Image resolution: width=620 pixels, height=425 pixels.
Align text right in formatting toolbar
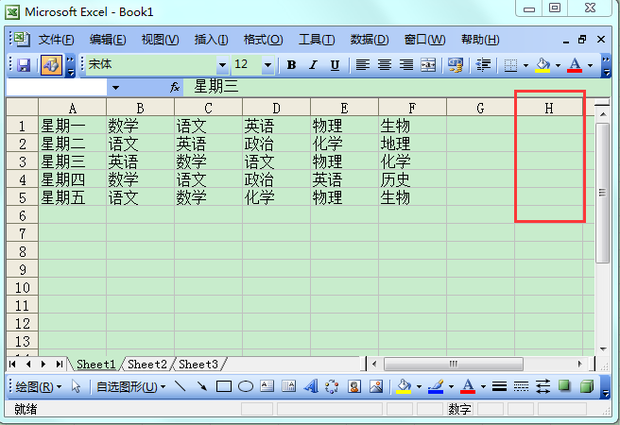pyautogui.click(x=406, y=64)
